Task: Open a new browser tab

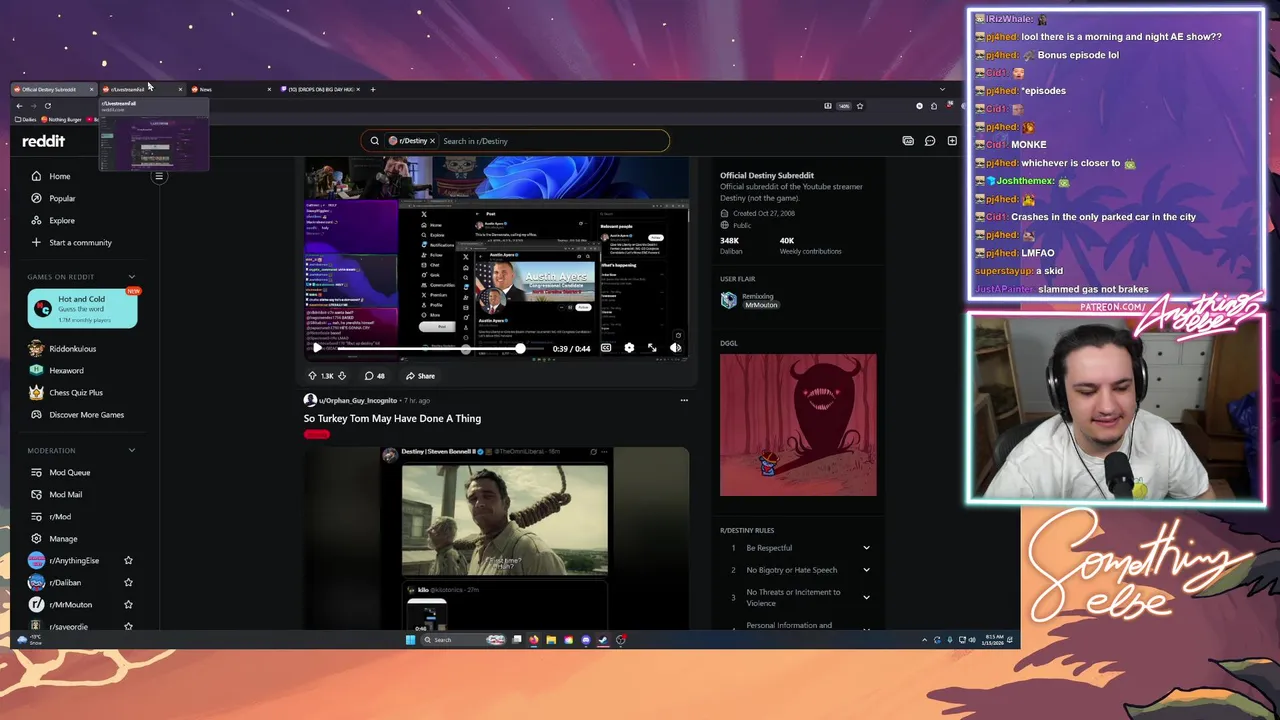Action: click(373, 89)
